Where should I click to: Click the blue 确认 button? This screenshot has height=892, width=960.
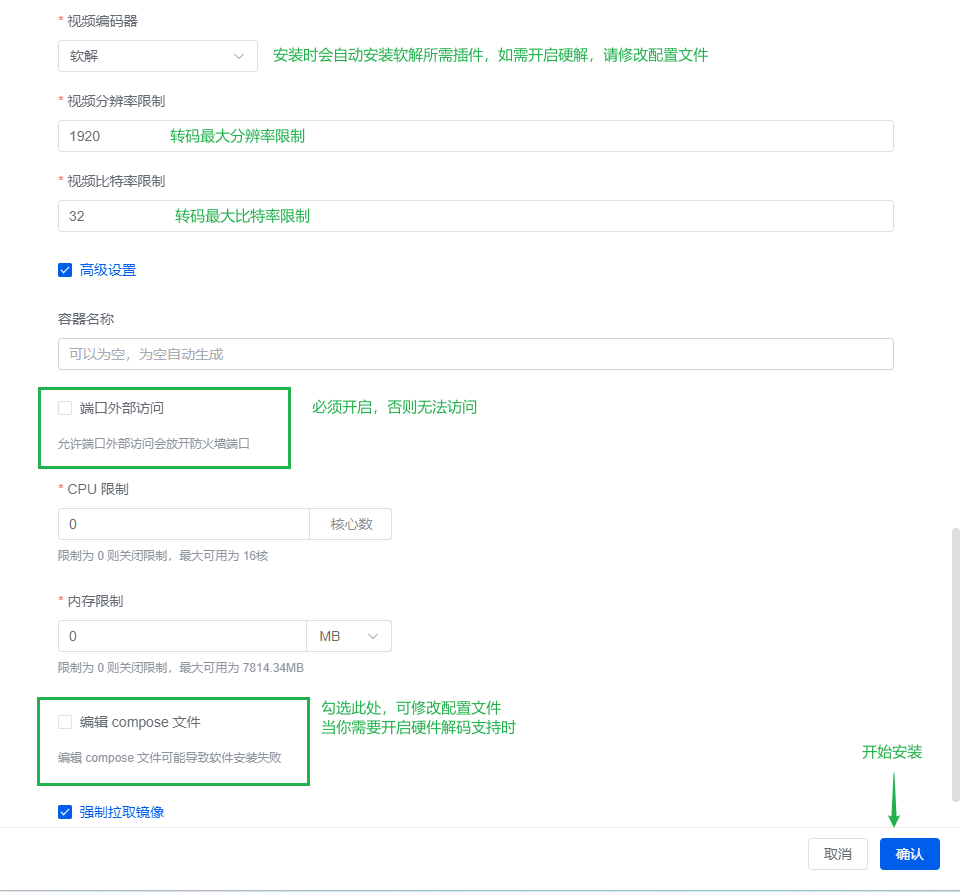(909, 854)
